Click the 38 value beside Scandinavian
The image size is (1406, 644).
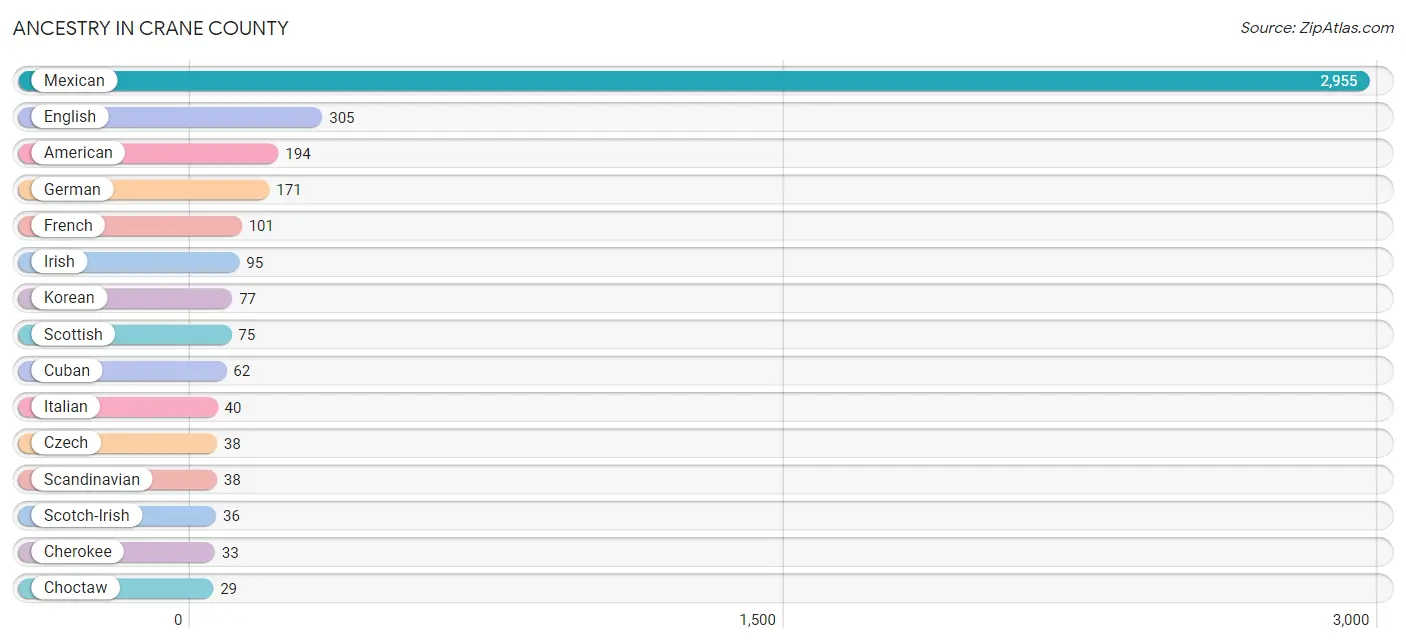(232, 480)
